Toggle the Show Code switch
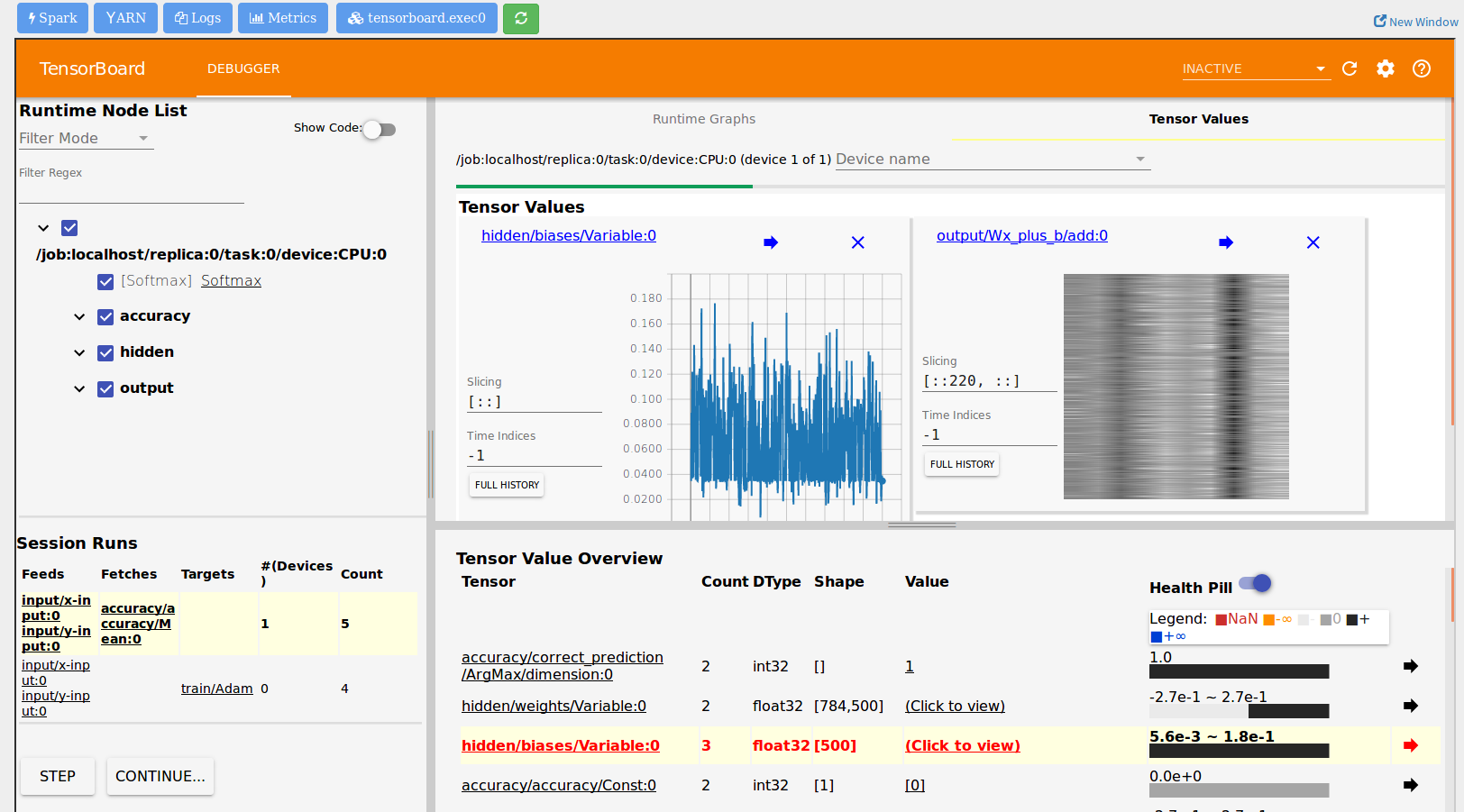This screenshot has width=1464, height=812. click(x=380, y=130)
